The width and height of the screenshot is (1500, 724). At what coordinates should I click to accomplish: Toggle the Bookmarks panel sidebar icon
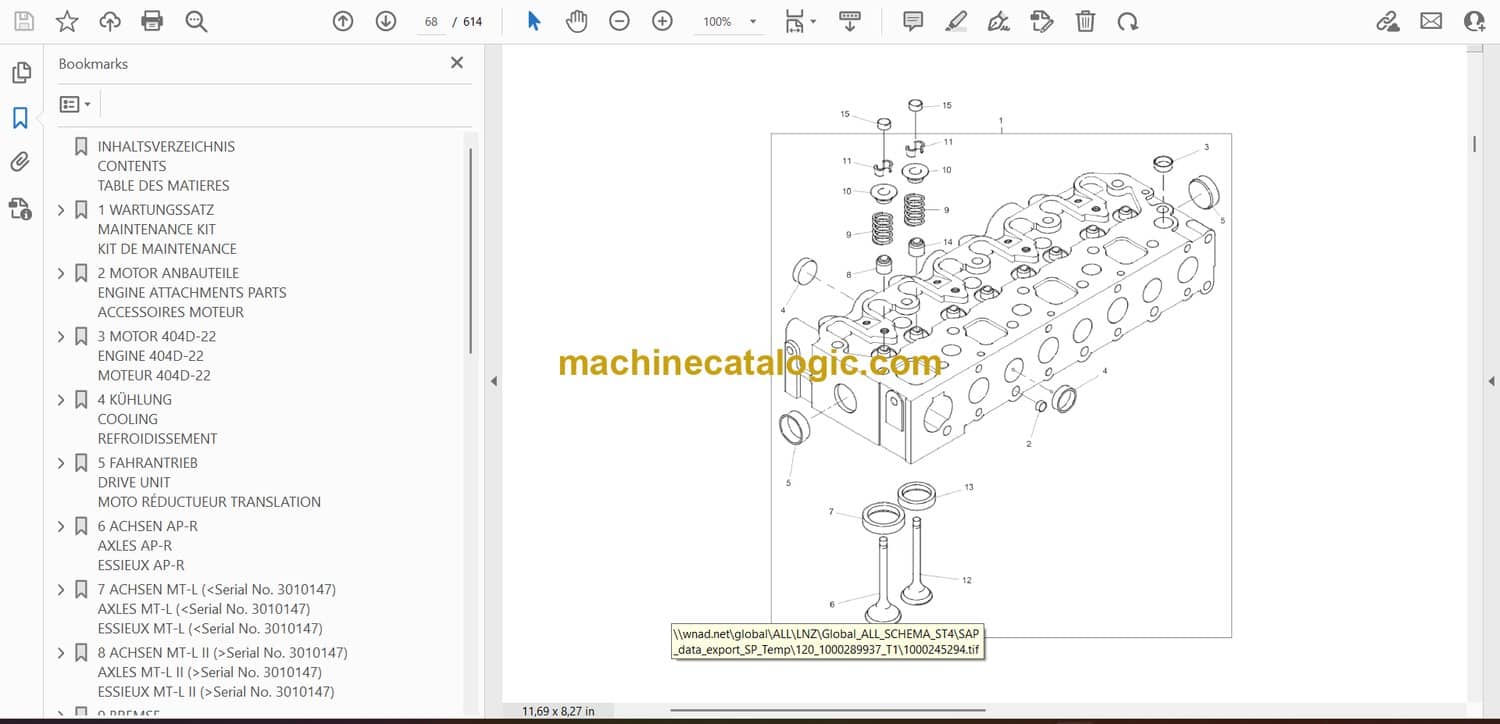(x=20, y=118)
